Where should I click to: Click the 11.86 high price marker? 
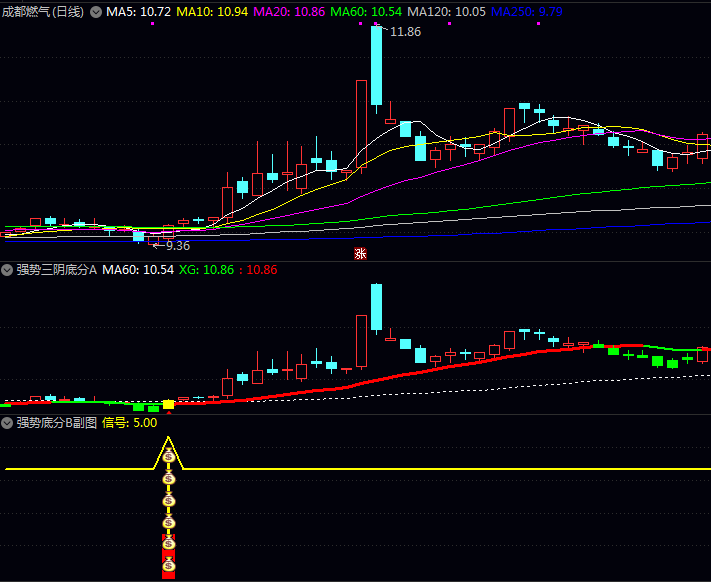(405, 32)
